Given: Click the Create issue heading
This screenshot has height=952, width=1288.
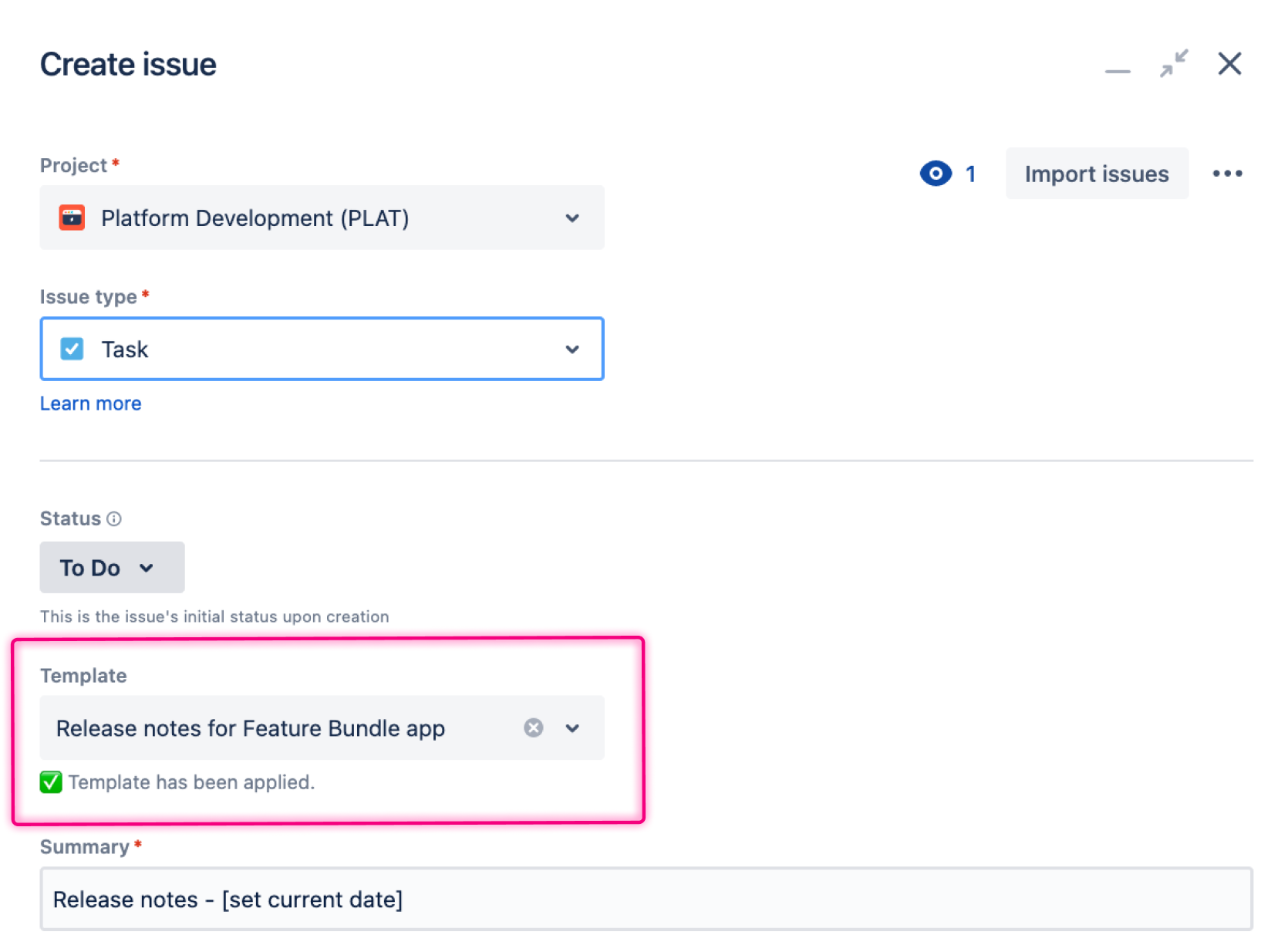Looking at the screenshot, I should [128, 64].
